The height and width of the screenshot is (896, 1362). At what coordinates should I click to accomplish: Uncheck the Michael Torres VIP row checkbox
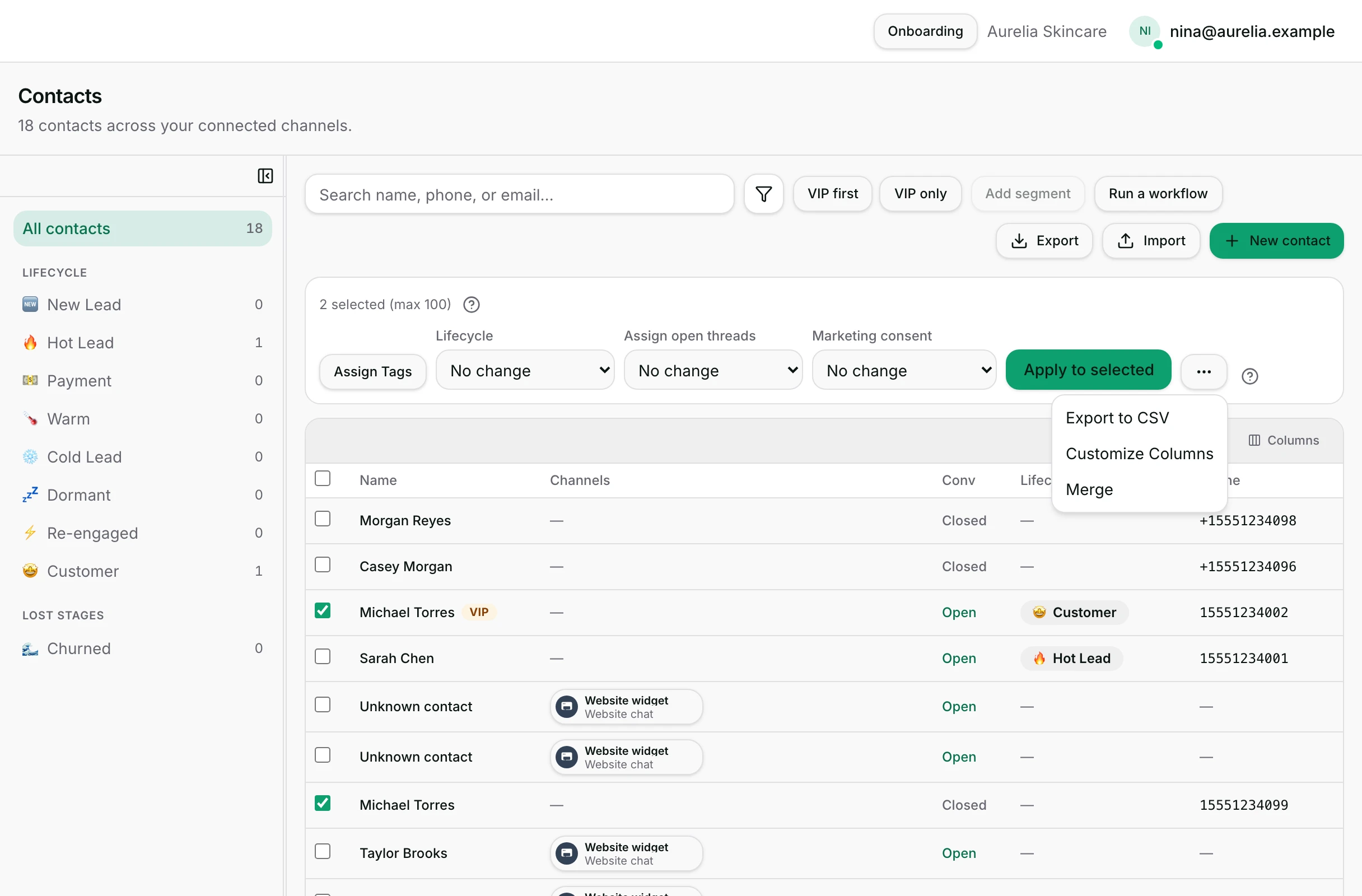click(x=323, y=610)
